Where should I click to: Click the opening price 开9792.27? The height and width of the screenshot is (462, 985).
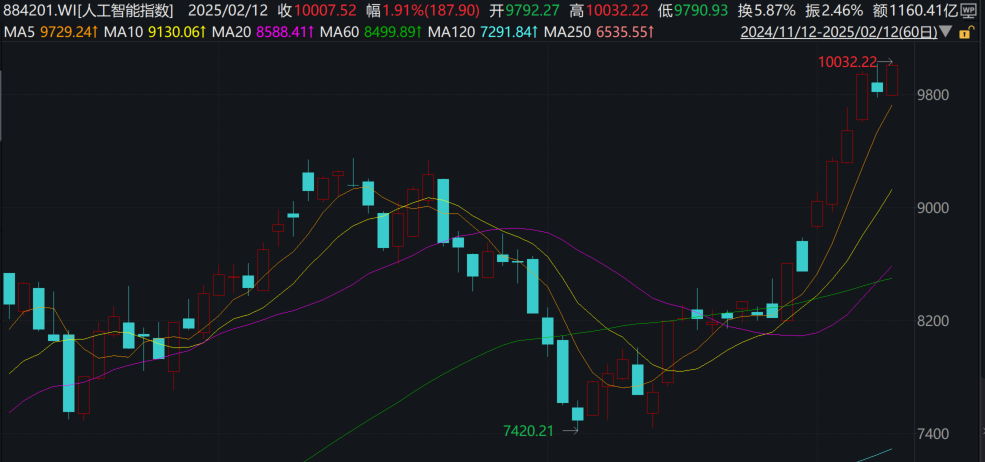click(x=525, y=10)
